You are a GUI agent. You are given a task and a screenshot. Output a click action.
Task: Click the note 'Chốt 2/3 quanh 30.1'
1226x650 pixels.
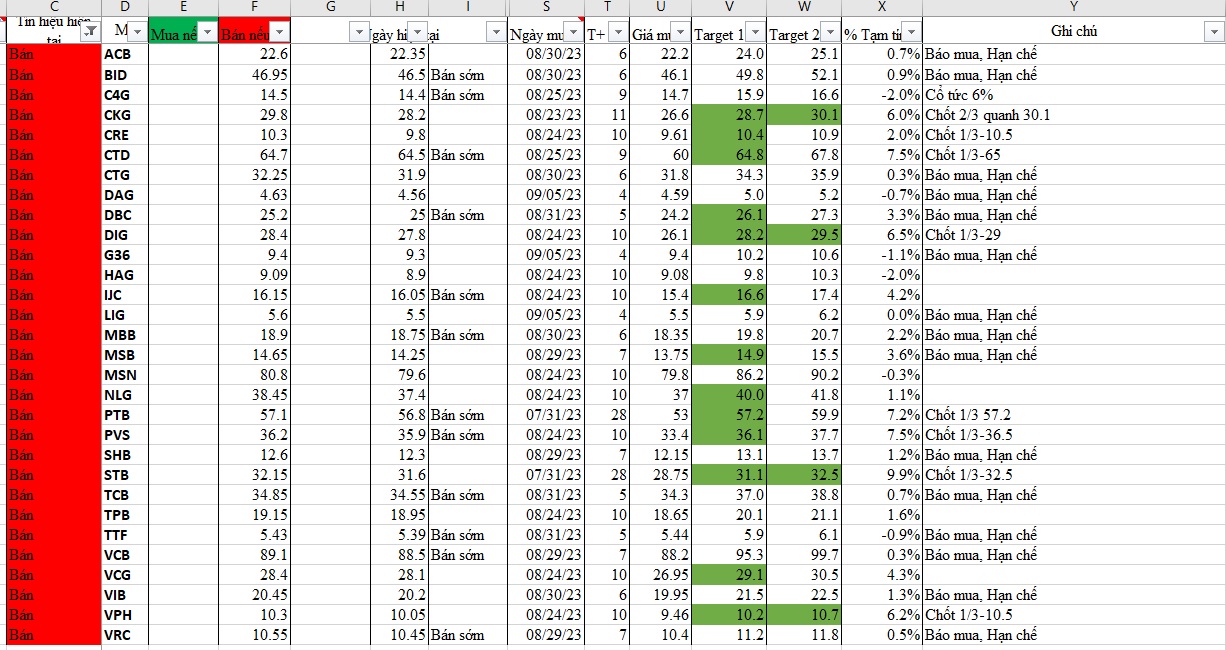click(987, 115)
